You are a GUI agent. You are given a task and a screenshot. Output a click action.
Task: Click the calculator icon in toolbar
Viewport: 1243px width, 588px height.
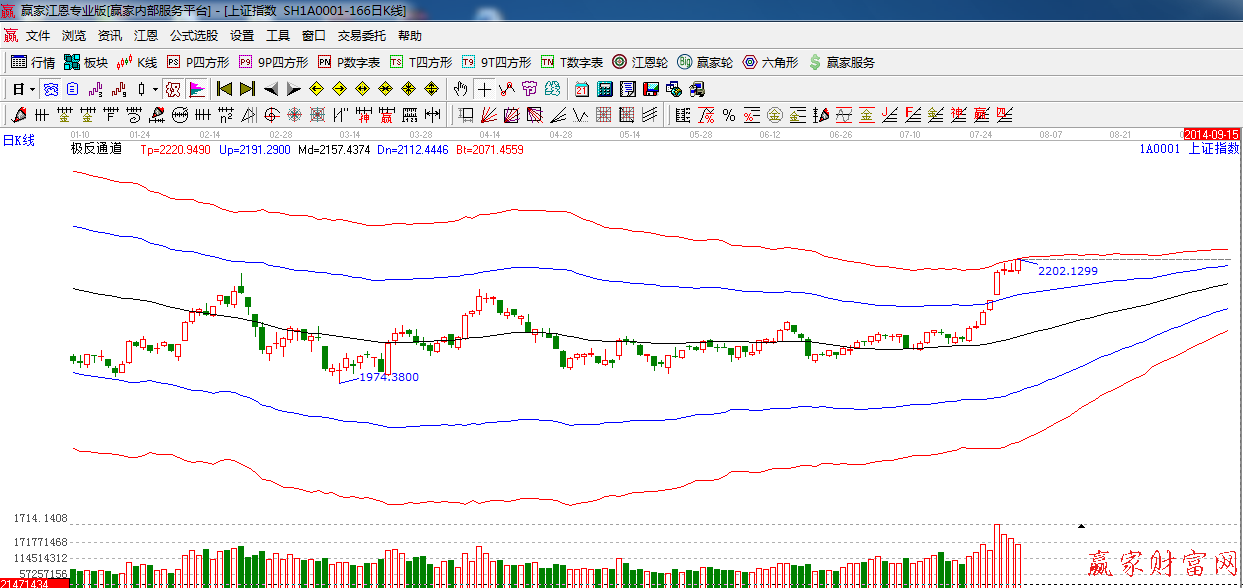click(604, 89)
